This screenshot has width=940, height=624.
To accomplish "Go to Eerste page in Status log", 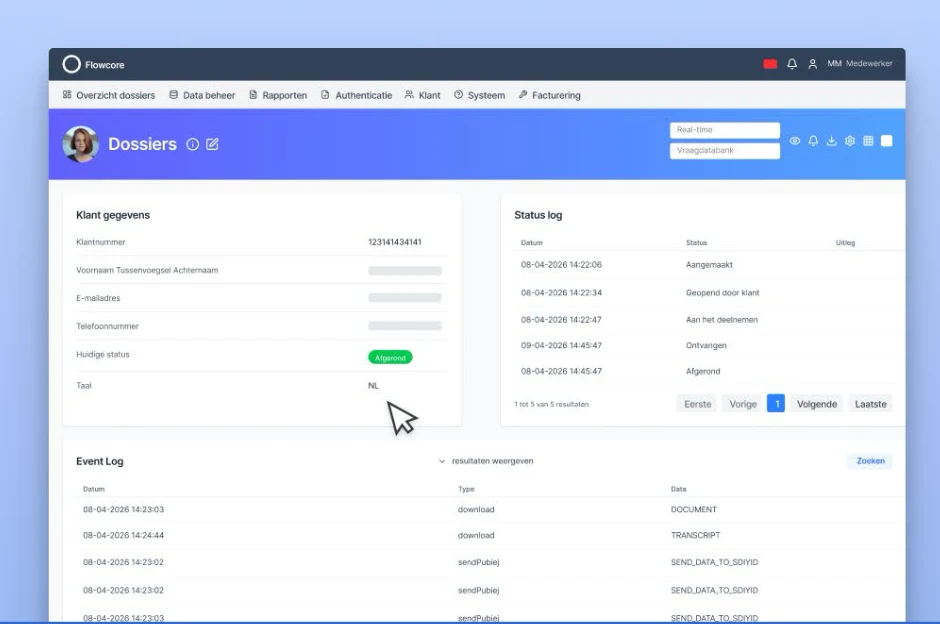I will pos(698,404).
